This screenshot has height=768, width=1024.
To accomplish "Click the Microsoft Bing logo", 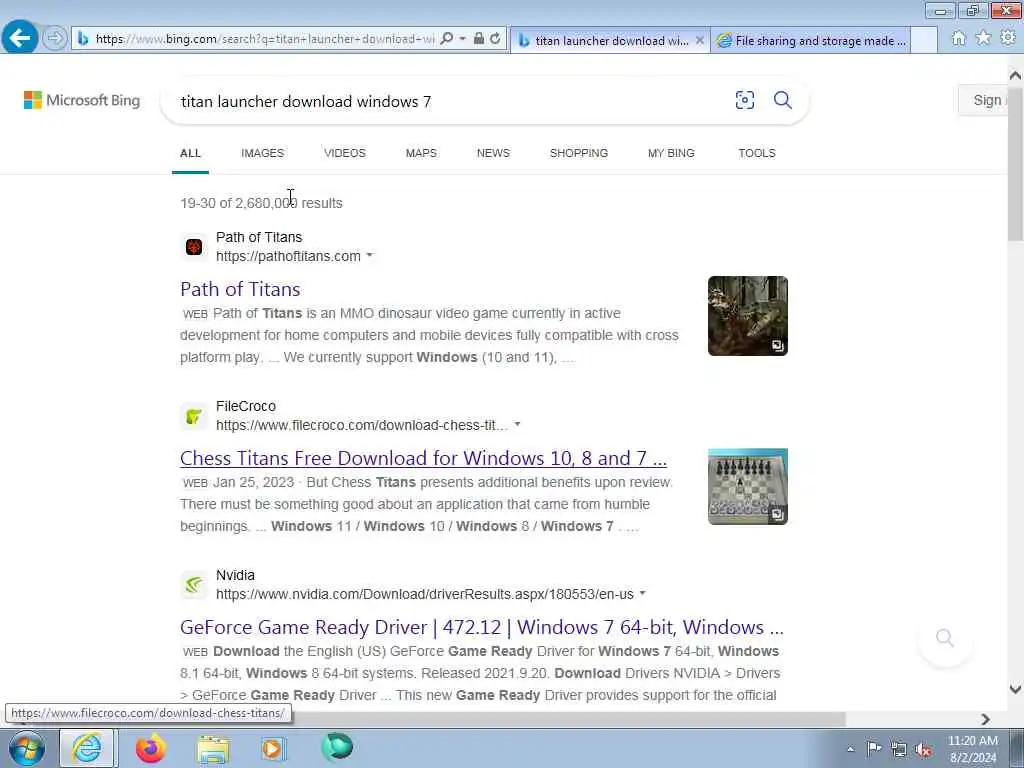I will pos(82,100).
